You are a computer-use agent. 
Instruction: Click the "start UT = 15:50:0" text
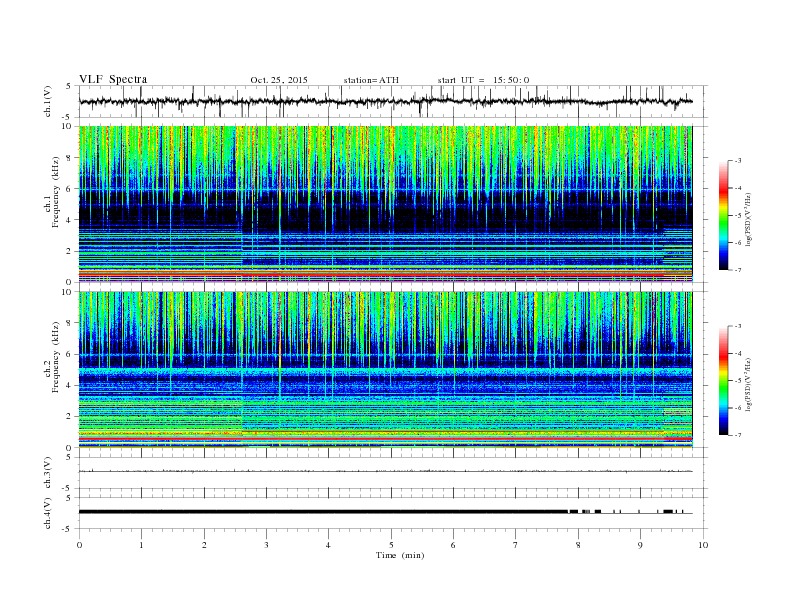[483, 80]
